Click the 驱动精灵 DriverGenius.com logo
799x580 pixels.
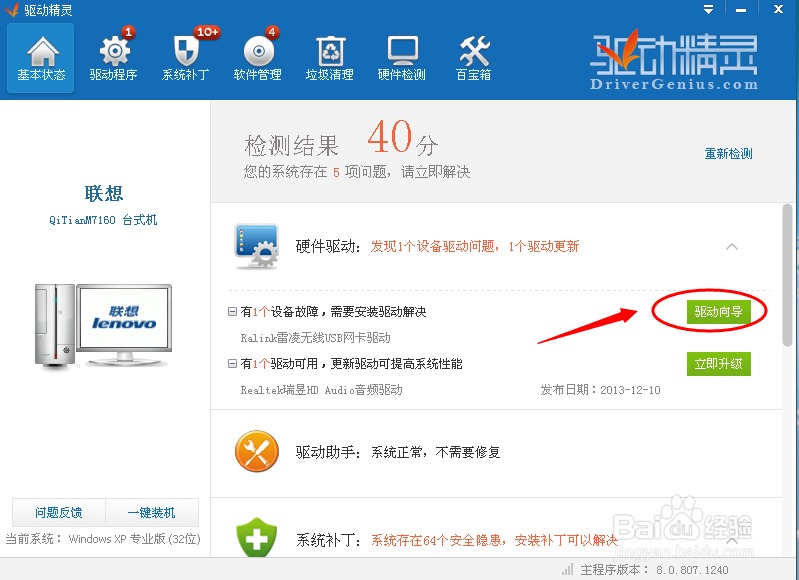[674, 60]
